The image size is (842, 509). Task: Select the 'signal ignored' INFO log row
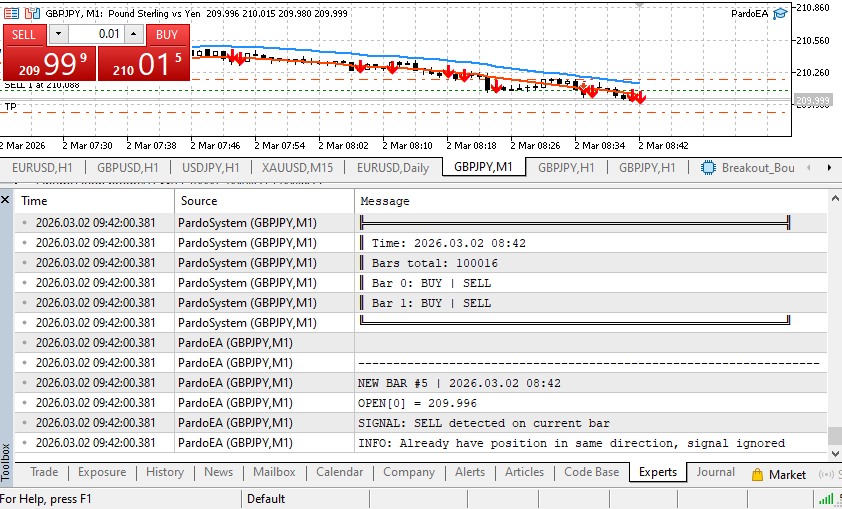point(421,442)
